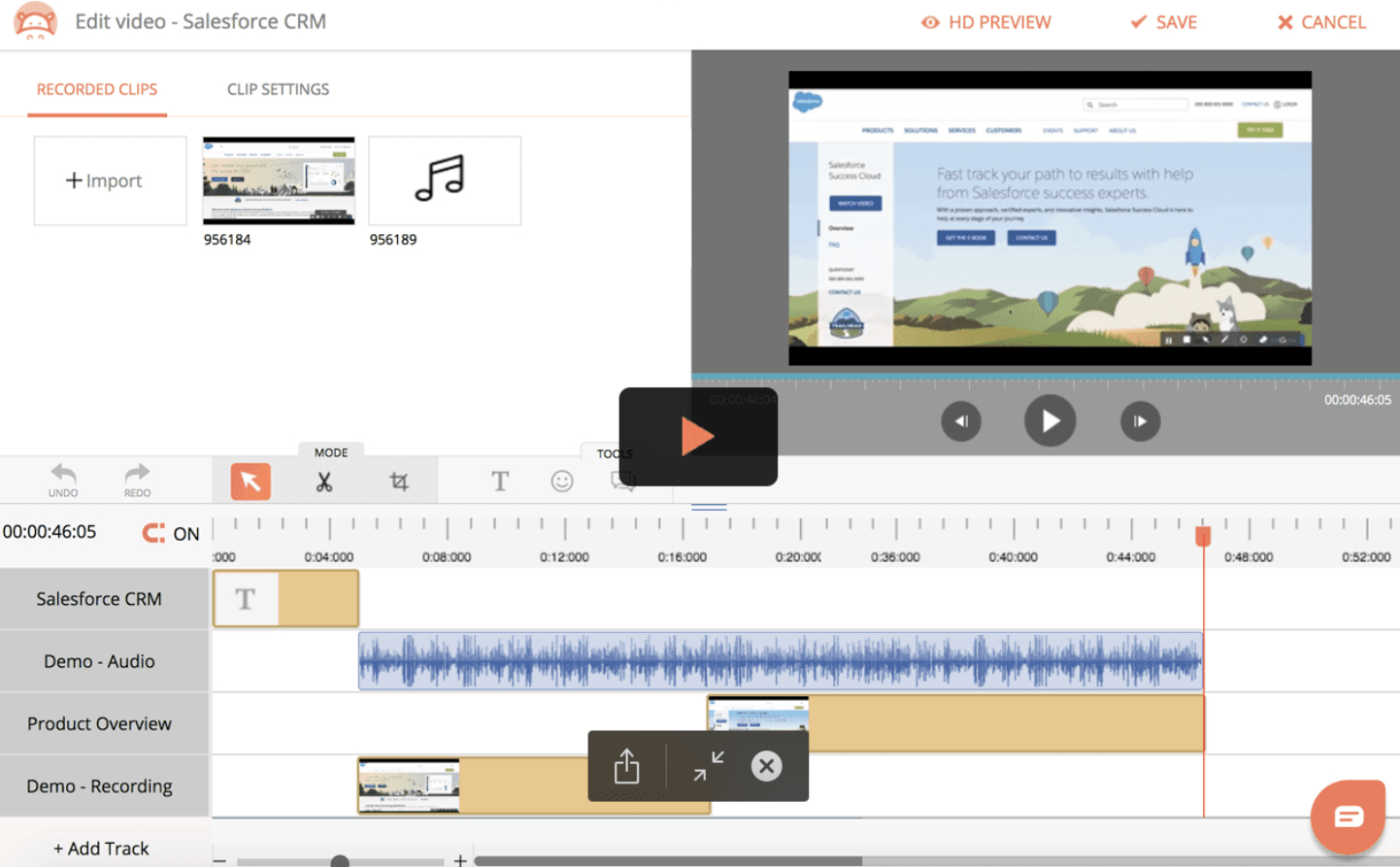Collapse the selected clip via shrink arrows

coord(709,766)
